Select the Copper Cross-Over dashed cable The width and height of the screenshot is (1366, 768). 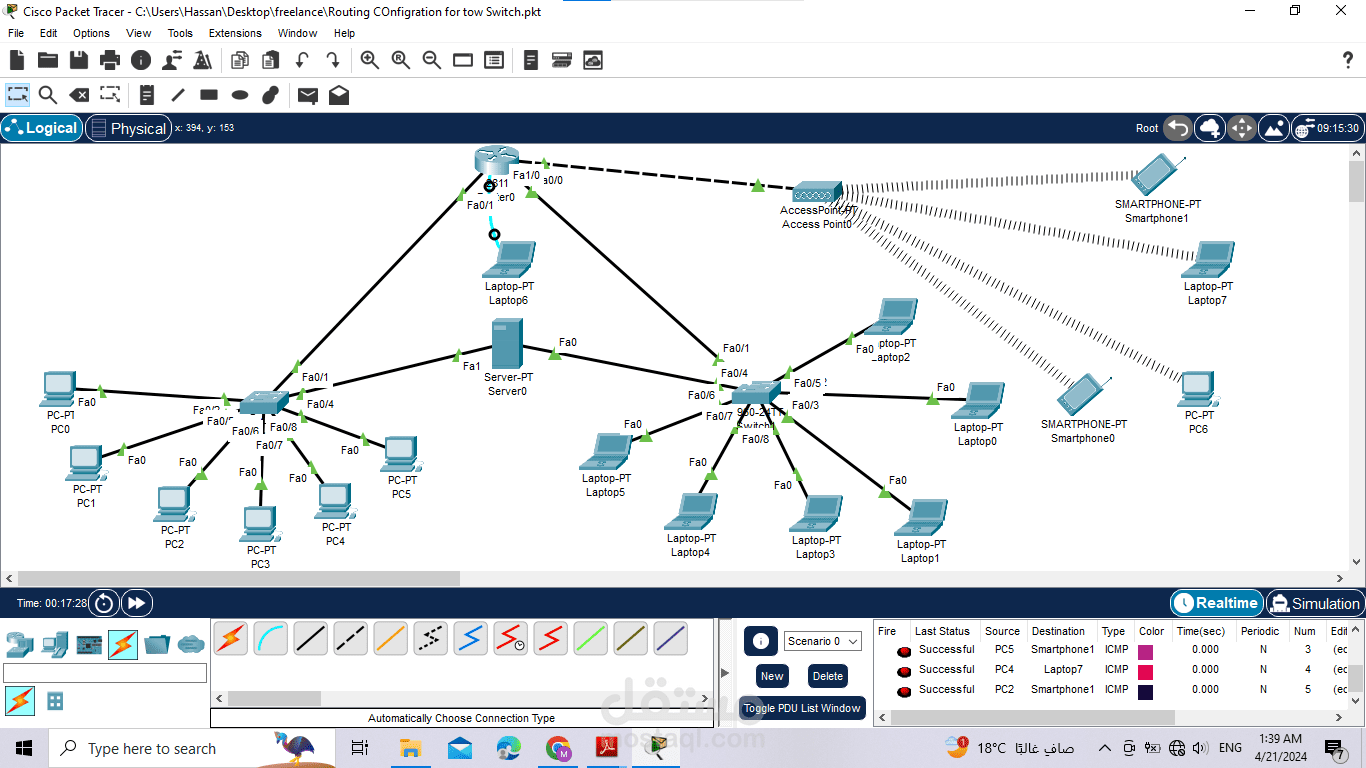[x=351, y=638]
